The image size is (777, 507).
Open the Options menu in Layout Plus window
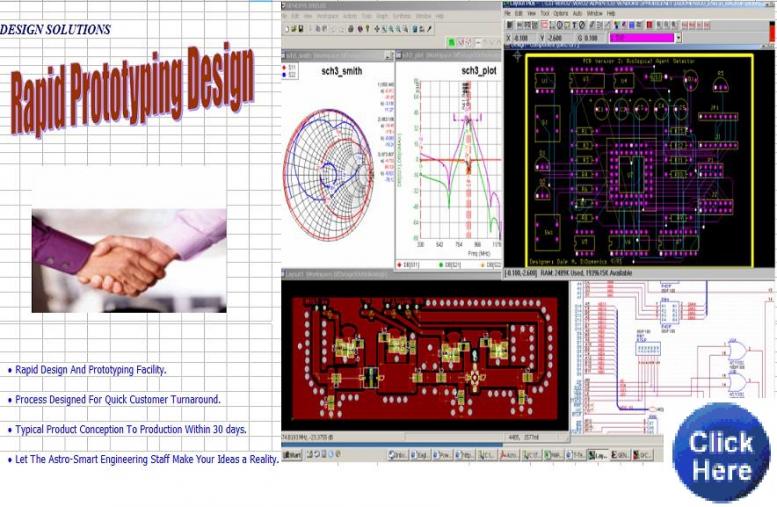[x=560, y=13]
